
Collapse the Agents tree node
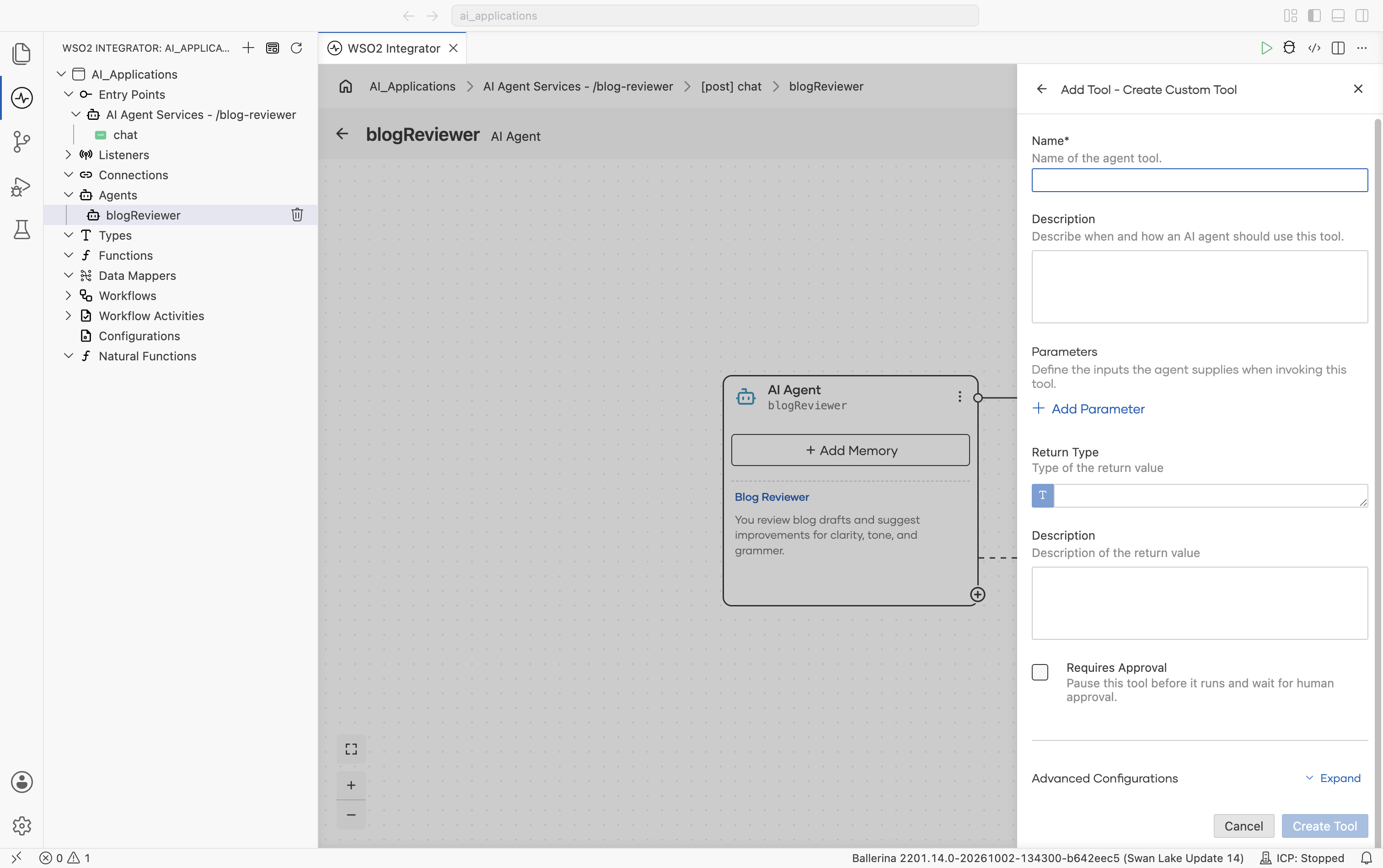68,195
